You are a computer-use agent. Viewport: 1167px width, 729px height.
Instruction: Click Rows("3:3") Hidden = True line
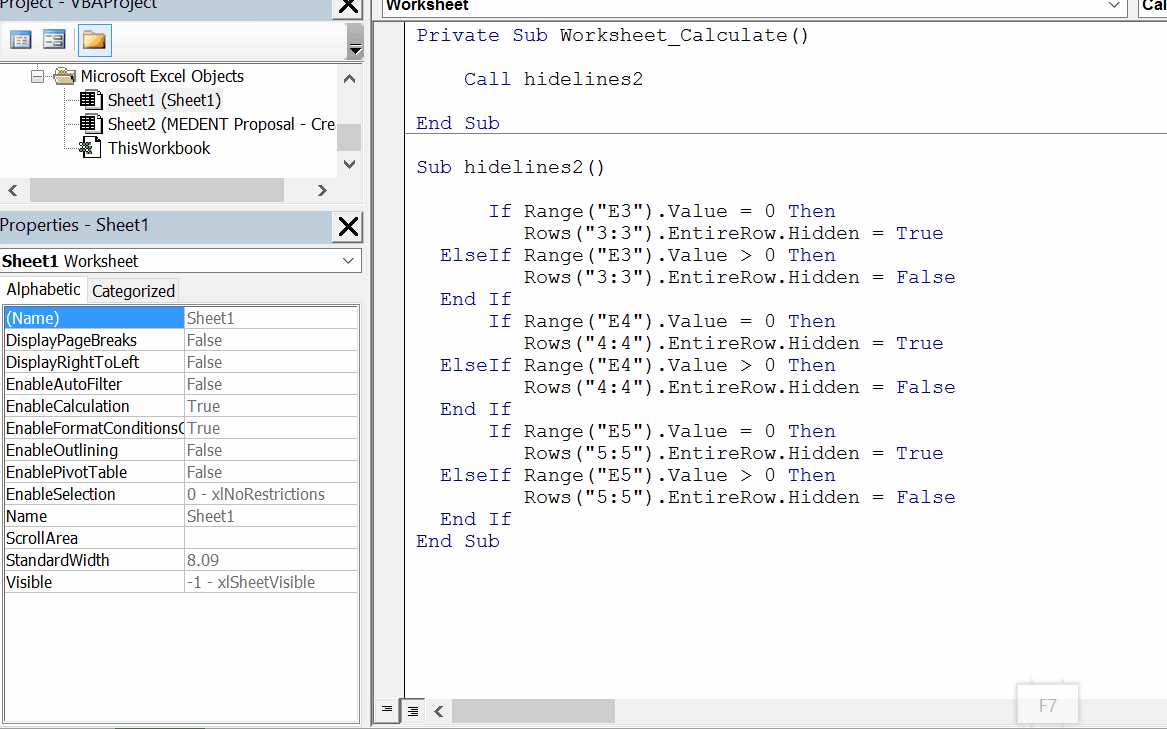coord(733,233)
